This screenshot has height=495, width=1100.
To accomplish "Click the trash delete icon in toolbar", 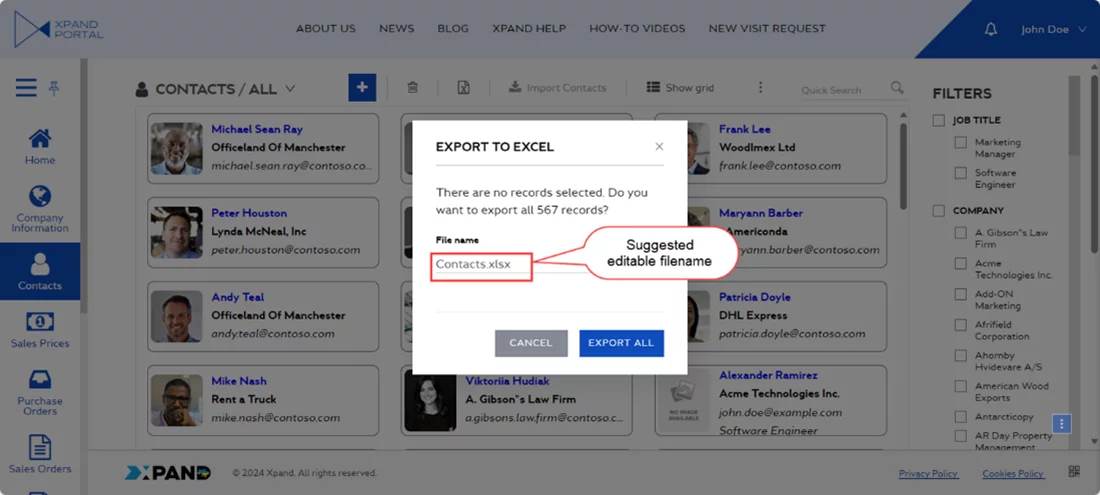I will click(x=413, y=88).
